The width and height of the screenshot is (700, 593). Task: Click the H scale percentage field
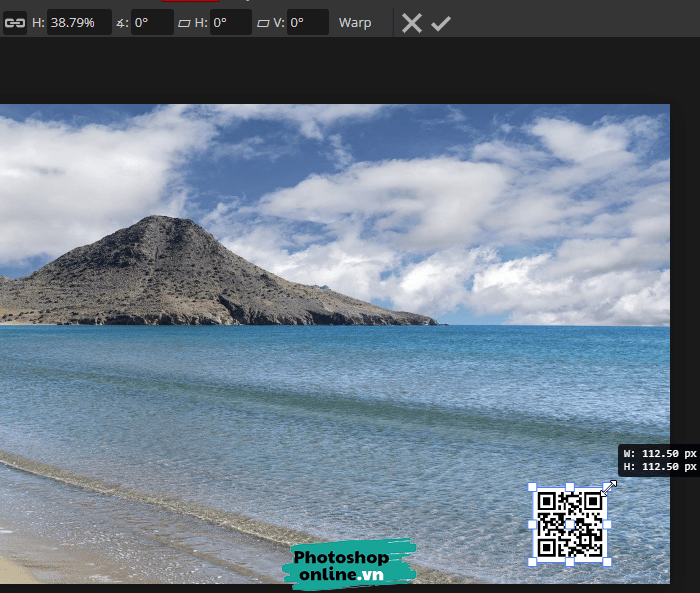point(78,22)
